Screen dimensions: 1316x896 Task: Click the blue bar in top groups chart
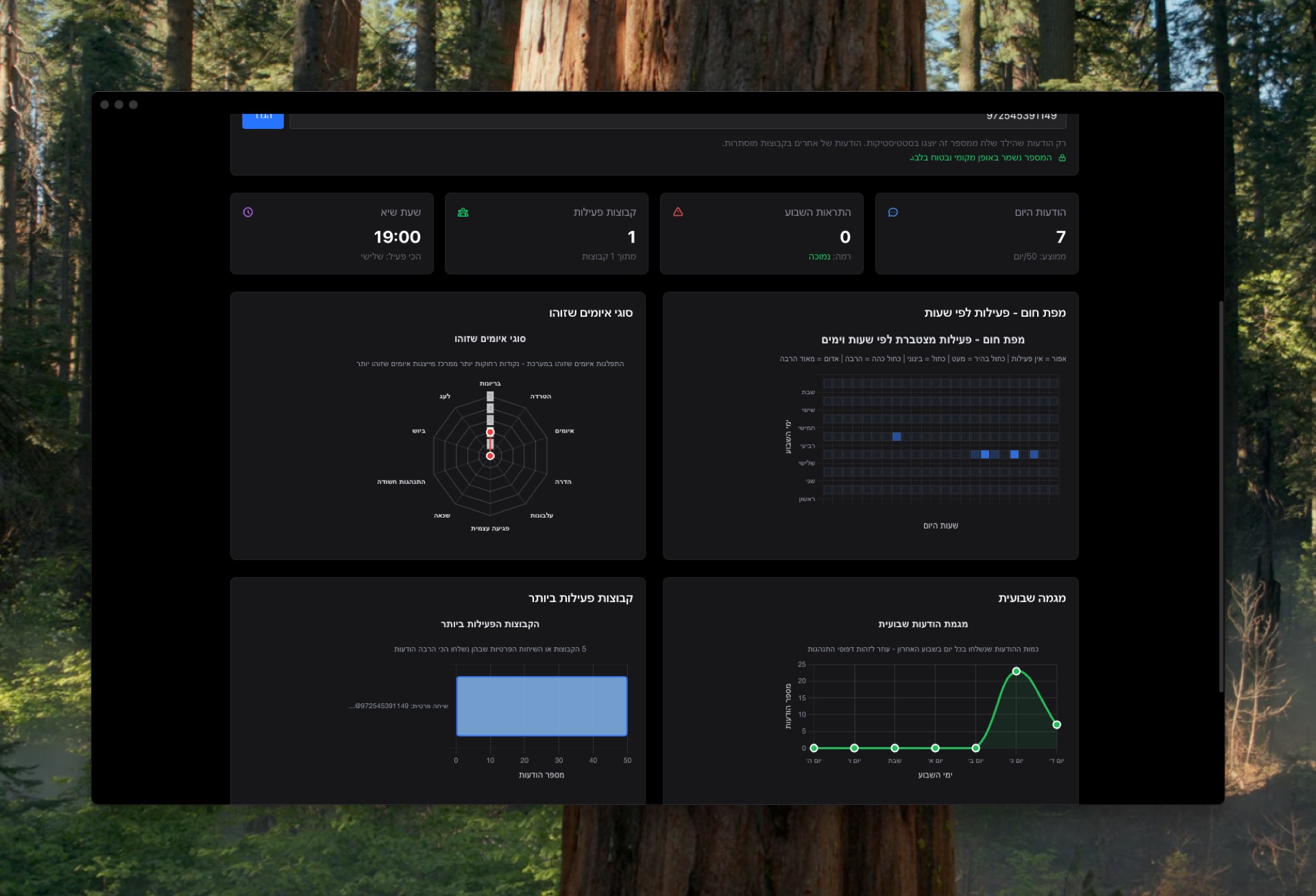[x=541, y=706]
